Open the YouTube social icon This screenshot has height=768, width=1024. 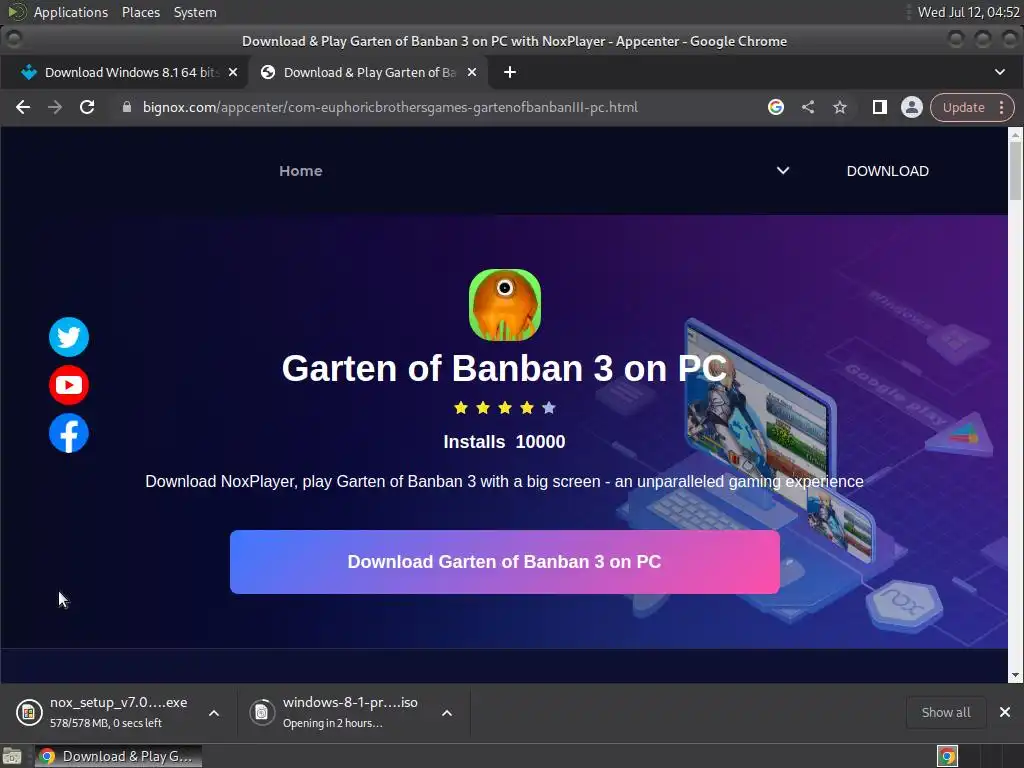tap(69, 385)
